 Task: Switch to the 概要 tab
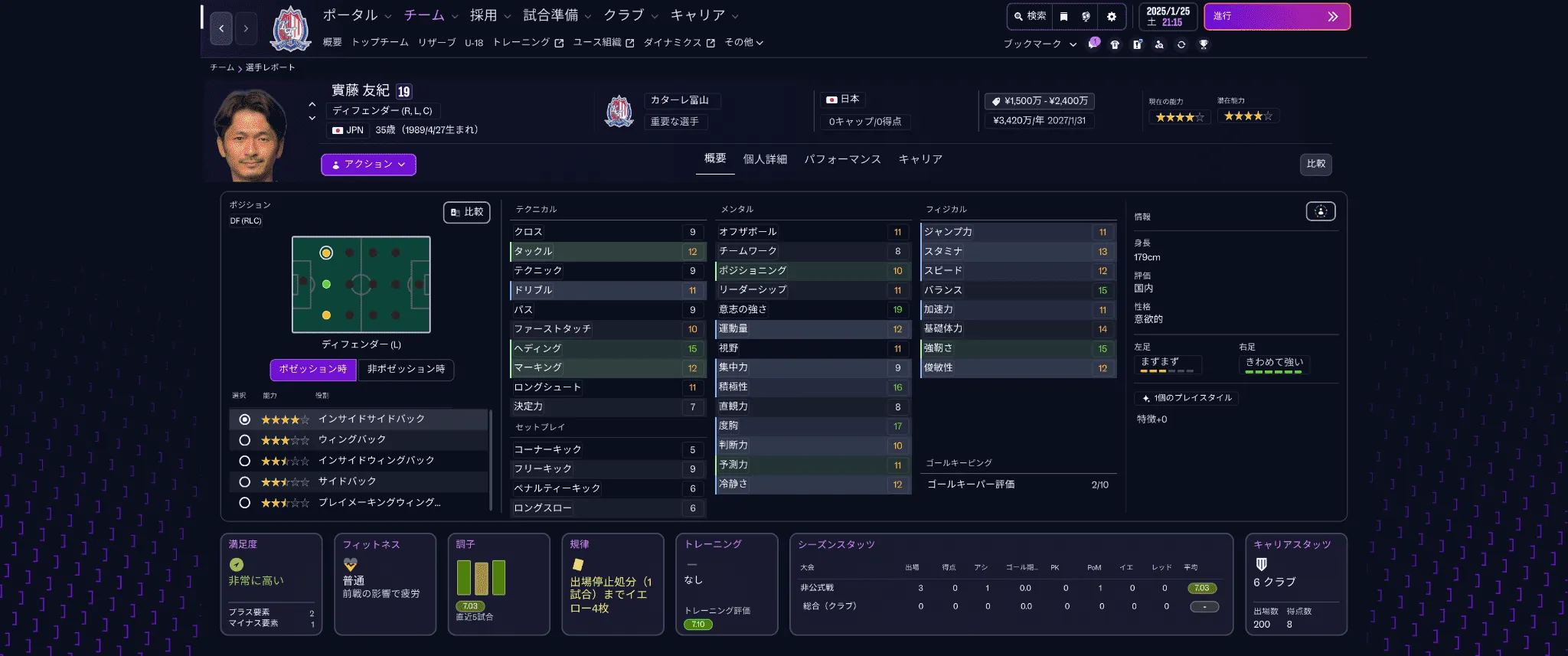715,158
